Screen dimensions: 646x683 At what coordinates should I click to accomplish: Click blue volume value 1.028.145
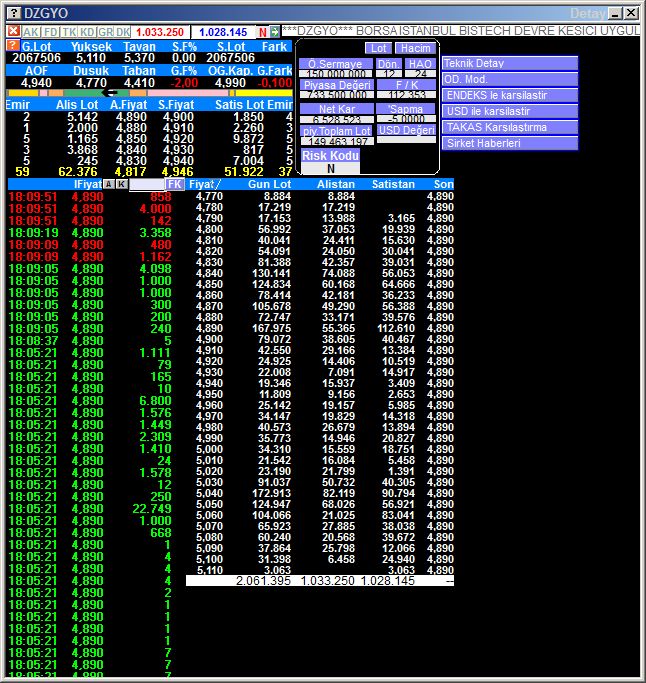pos(223,32)
